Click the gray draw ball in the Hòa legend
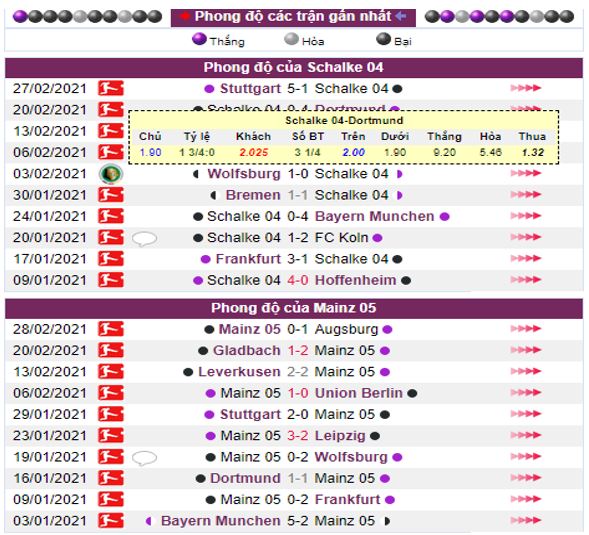 291,39
